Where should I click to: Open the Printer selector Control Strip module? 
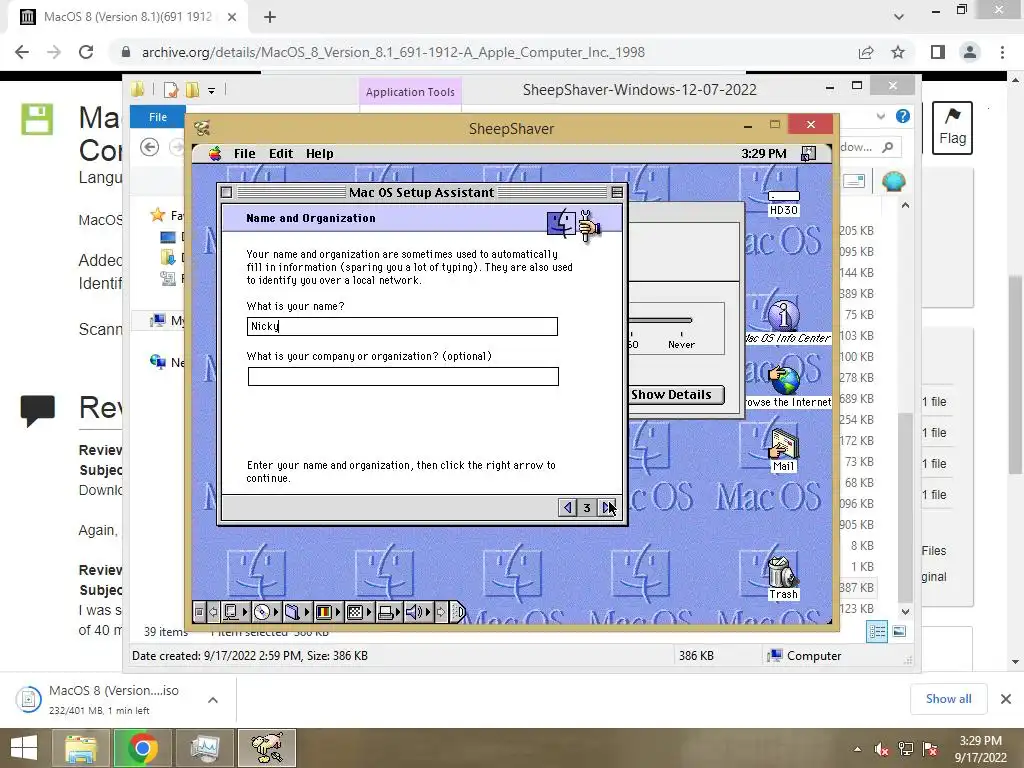[x=389, y=612]
